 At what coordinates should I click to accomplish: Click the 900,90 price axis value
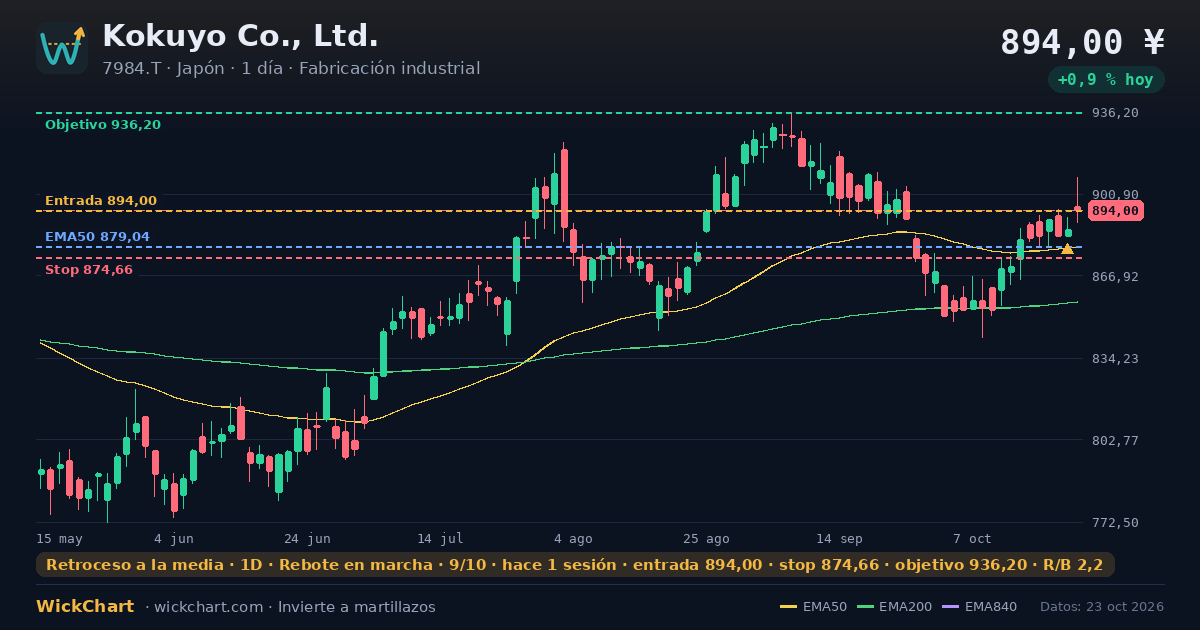tap(1115, 195)
